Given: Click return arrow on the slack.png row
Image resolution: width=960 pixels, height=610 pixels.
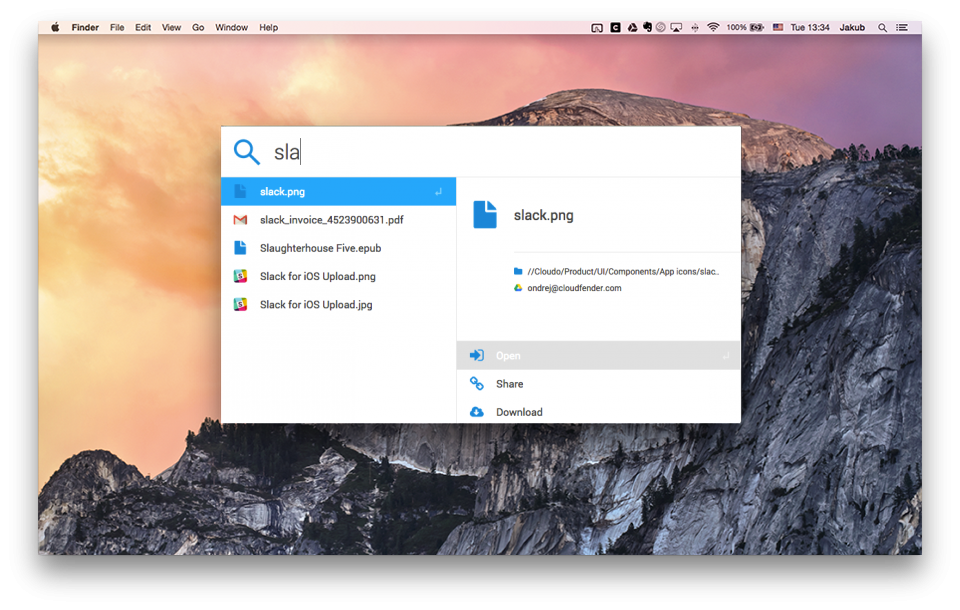Looking at the screenshot, I should click(438, 192).
